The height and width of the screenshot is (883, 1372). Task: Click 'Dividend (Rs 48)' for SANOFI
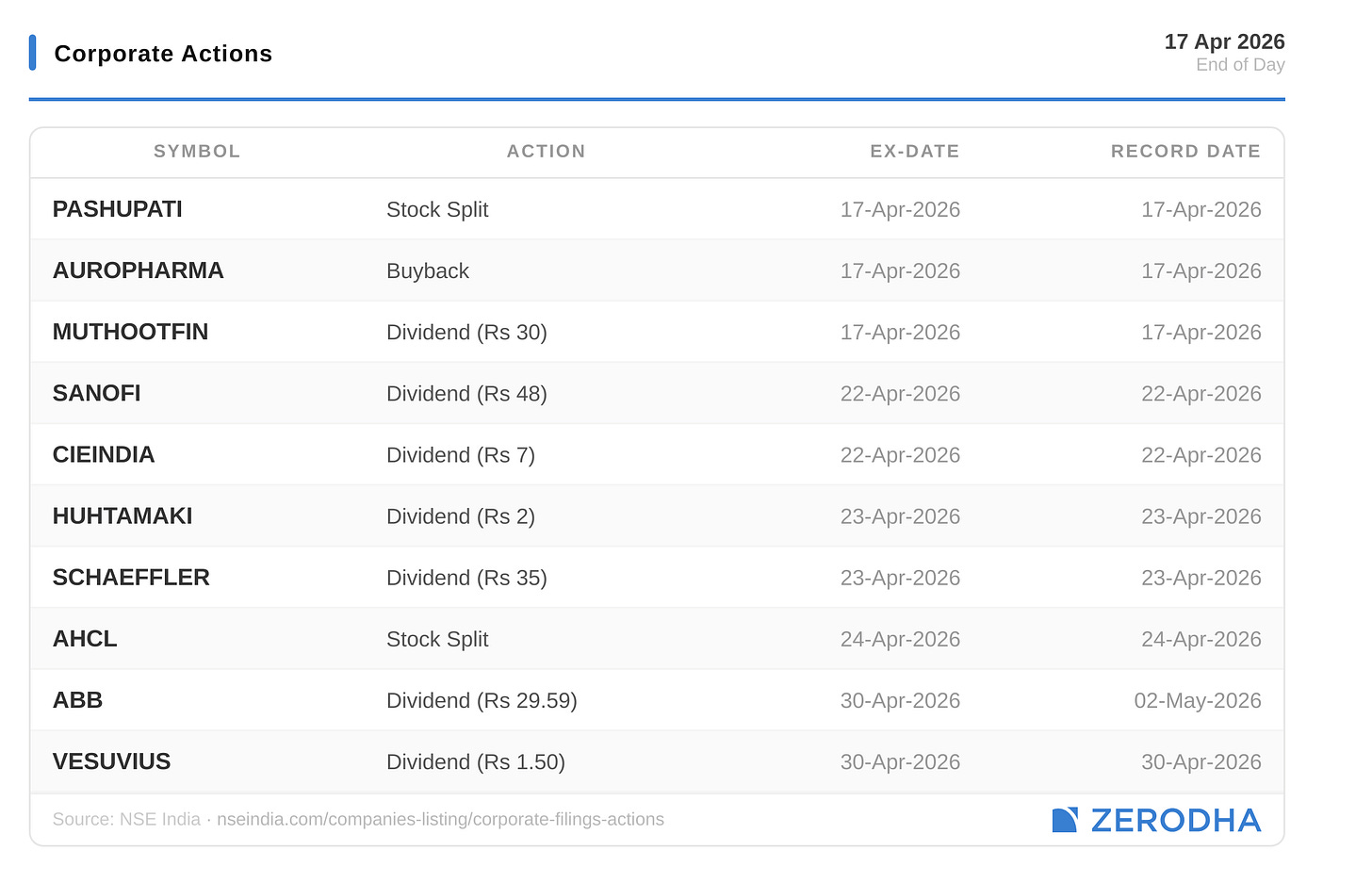tap(466, 394)
